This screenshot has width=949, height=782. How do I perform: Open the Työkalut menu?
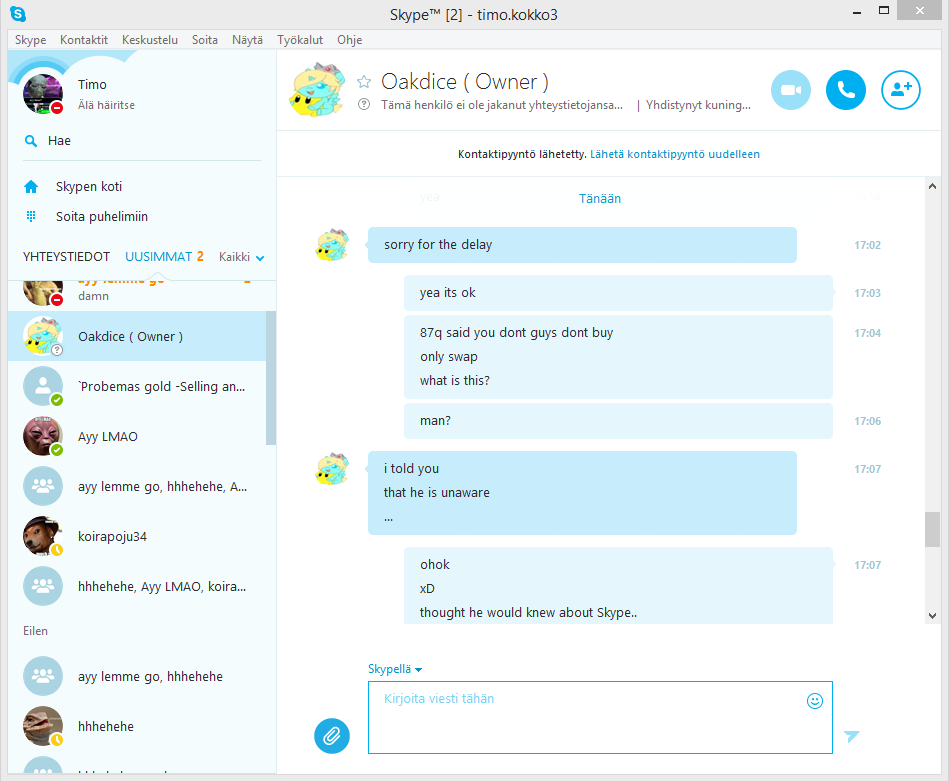[x=300, y=40]
